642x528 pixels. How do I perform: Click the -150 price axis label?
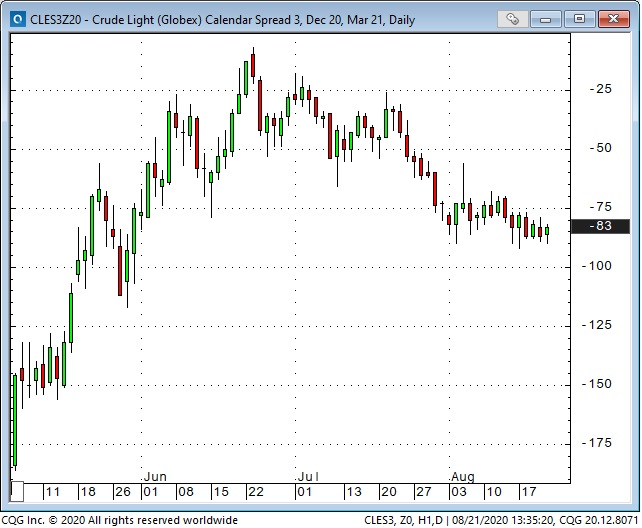pos(597,384)
